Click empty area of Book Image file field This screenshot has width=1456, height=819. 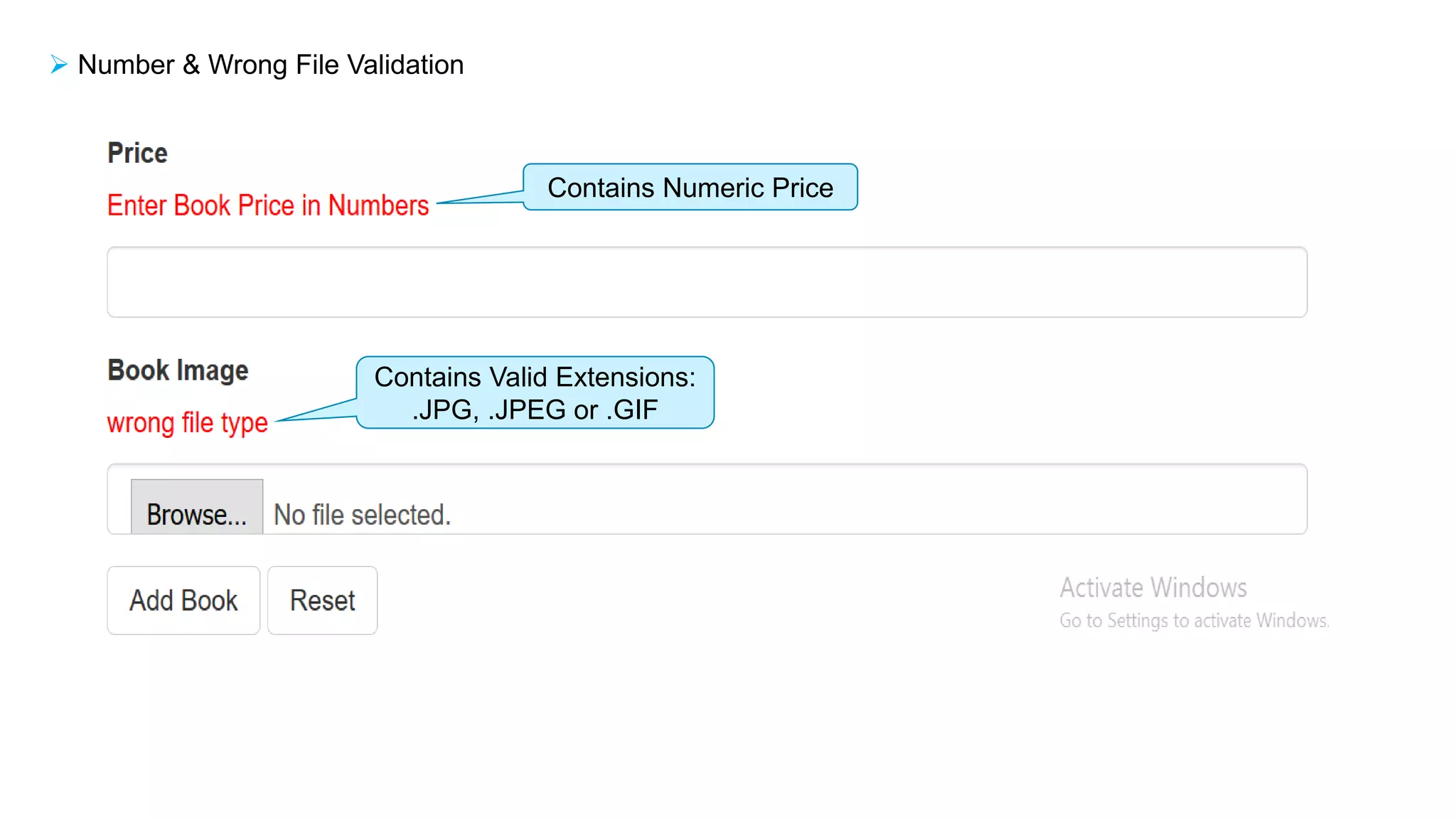coord(853,500)
